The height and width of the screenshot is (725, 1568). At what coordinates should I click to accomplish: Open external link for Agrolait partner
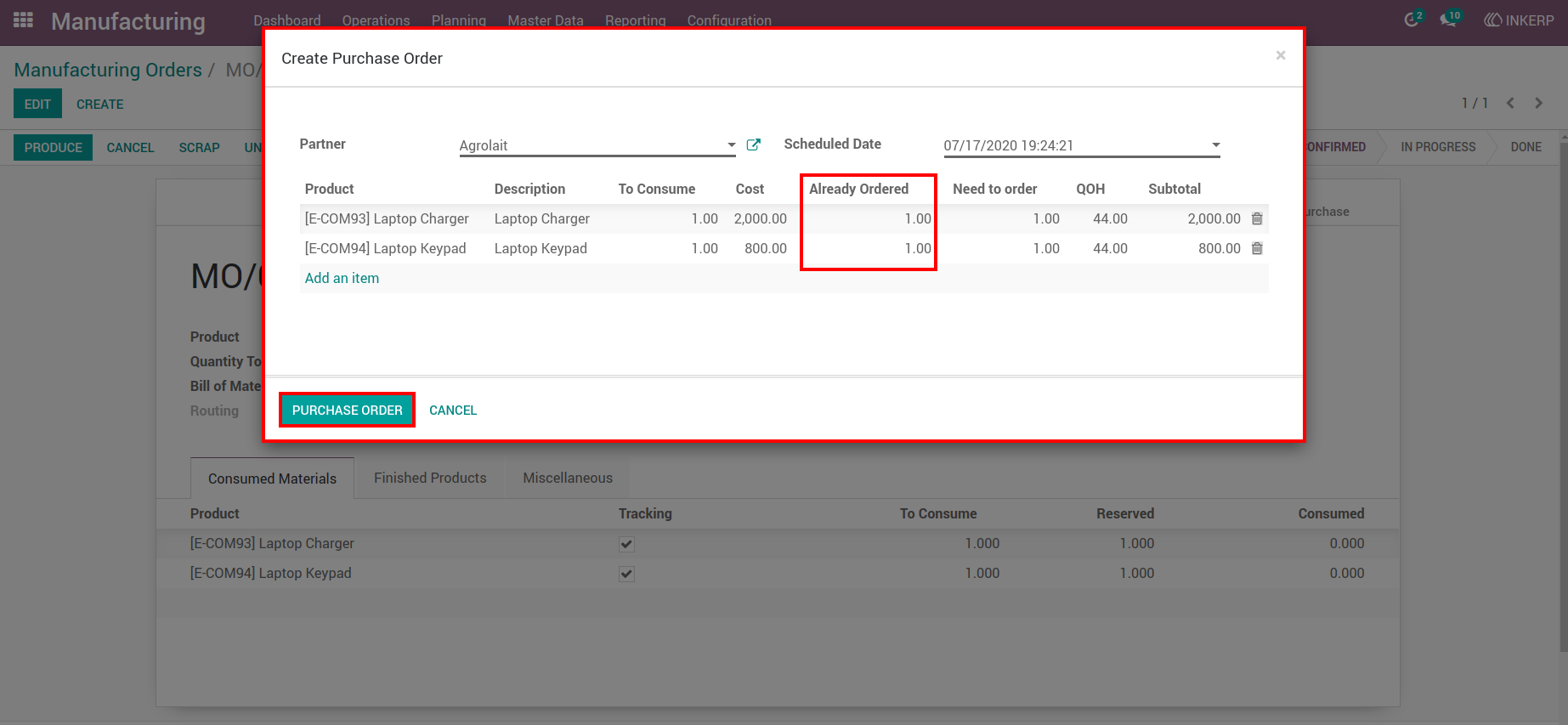click(753, 144)
